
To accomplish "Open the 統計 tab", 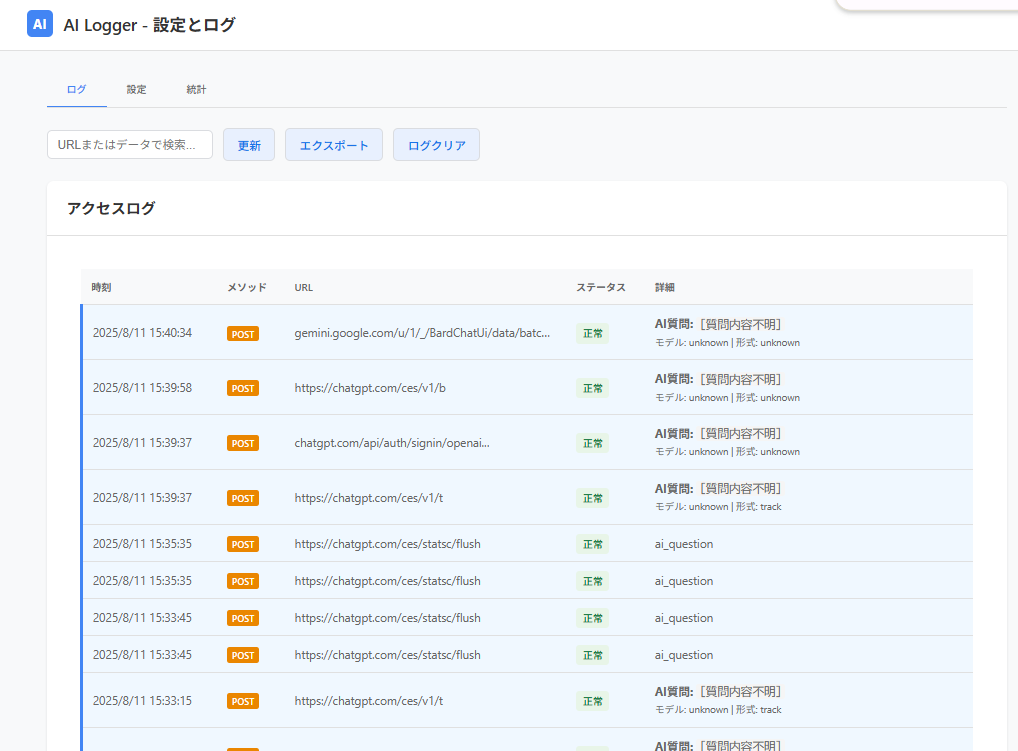I will (x=196, y=90).
